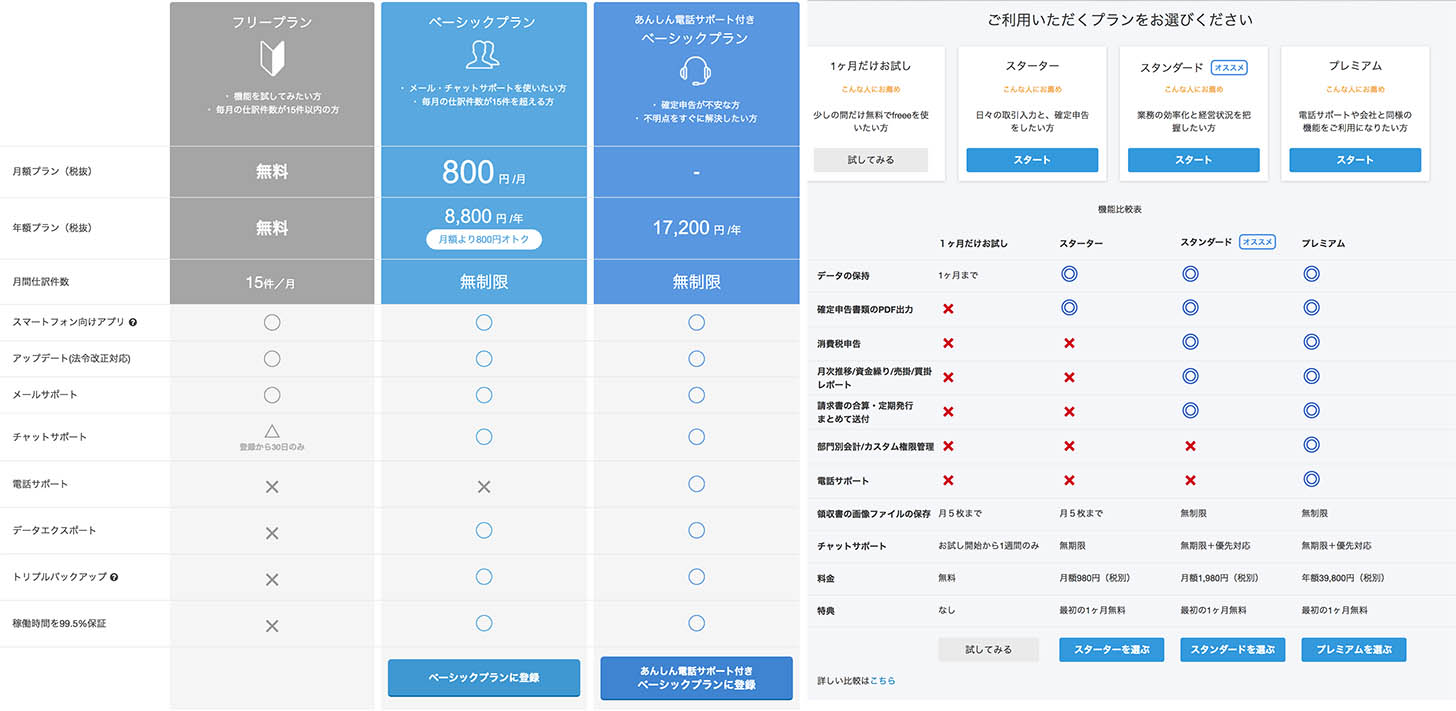Click the triangle mark in チャットサポート row
The height and width of the screenshot is (711, 1456).
point(272,431)
